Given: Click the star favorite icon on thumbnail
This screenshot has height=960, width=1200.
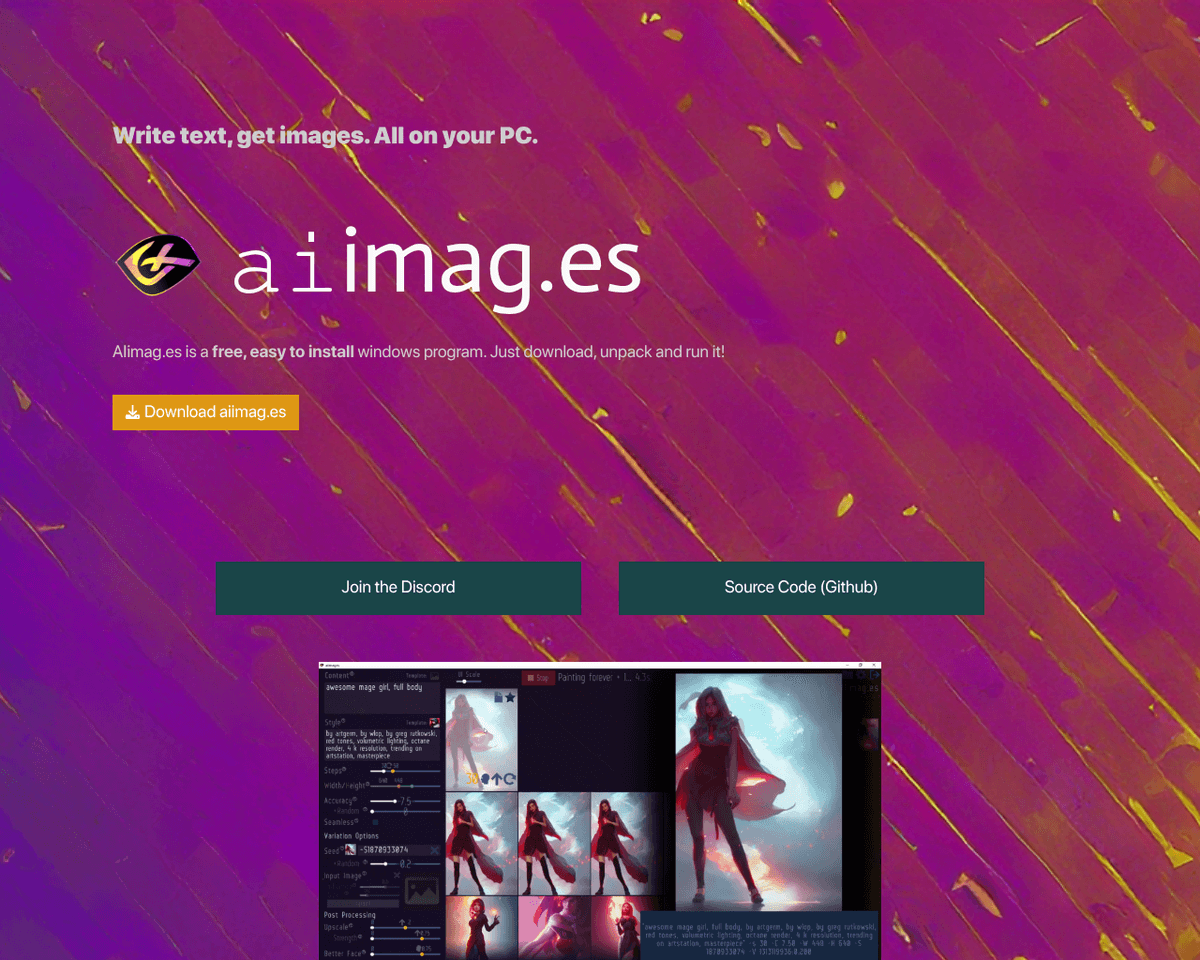Looking at the screenshot, I should [x=510, y=697].
